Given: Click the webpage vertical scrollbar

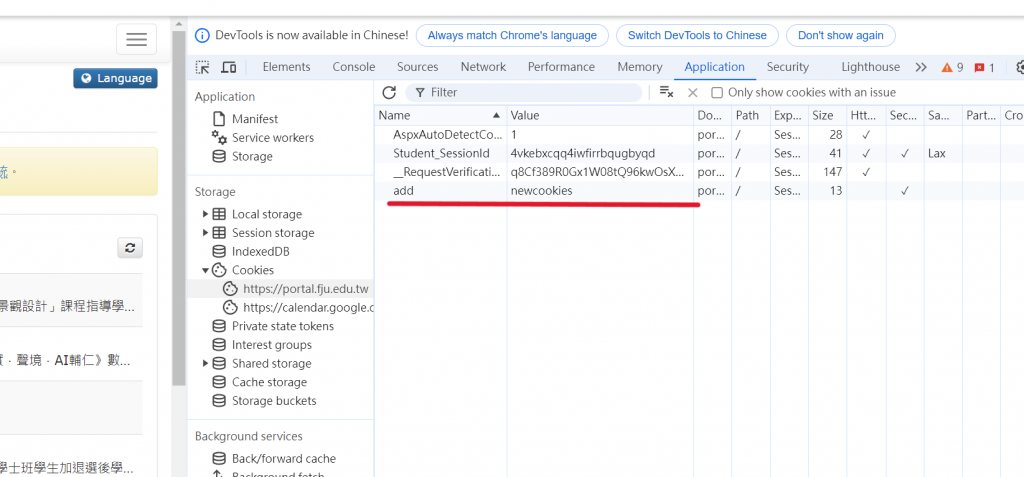Looking at the screenshot, I should 179,209.
